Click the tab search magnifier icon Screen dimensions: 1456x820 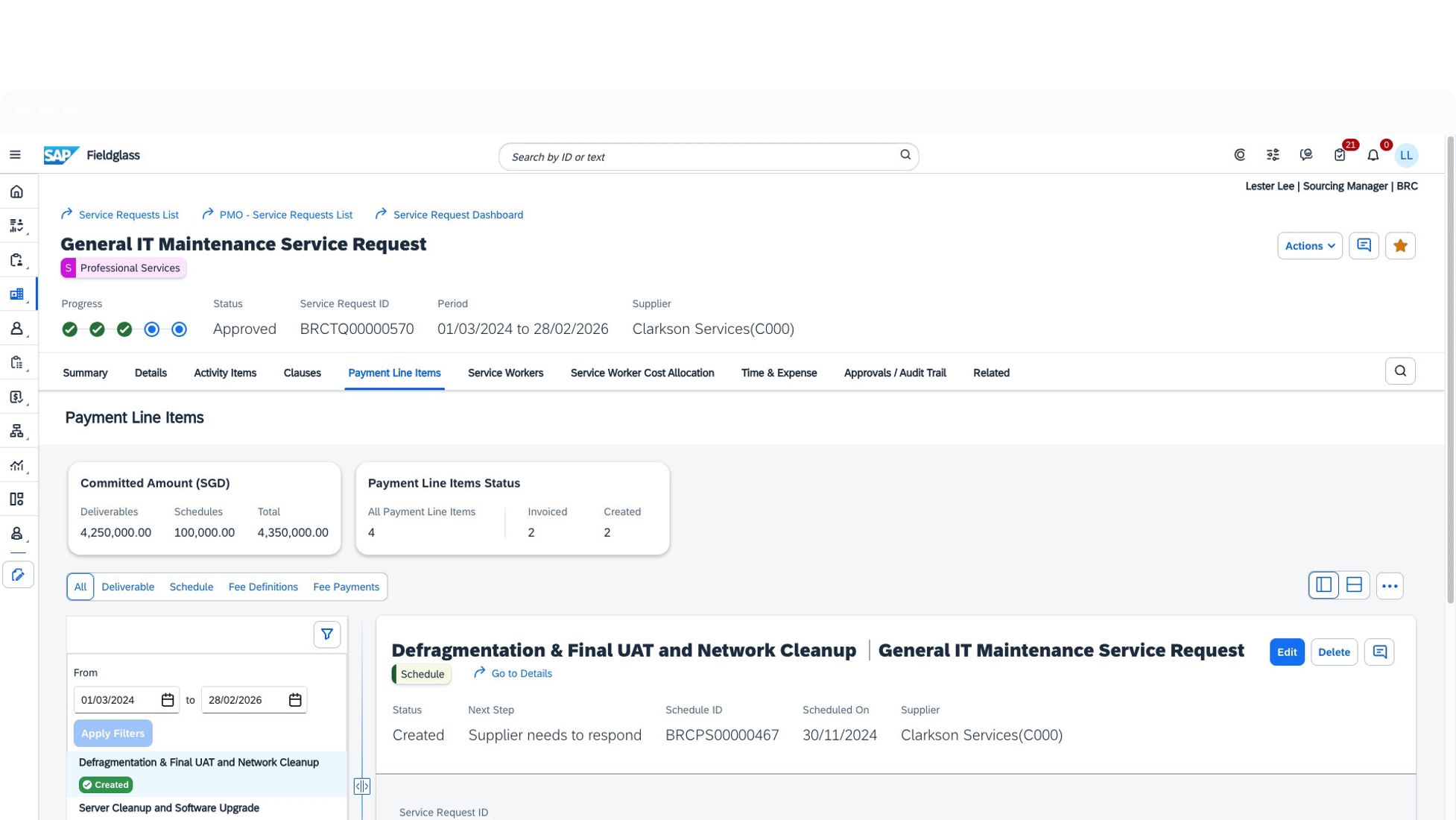coord(1400,371)
